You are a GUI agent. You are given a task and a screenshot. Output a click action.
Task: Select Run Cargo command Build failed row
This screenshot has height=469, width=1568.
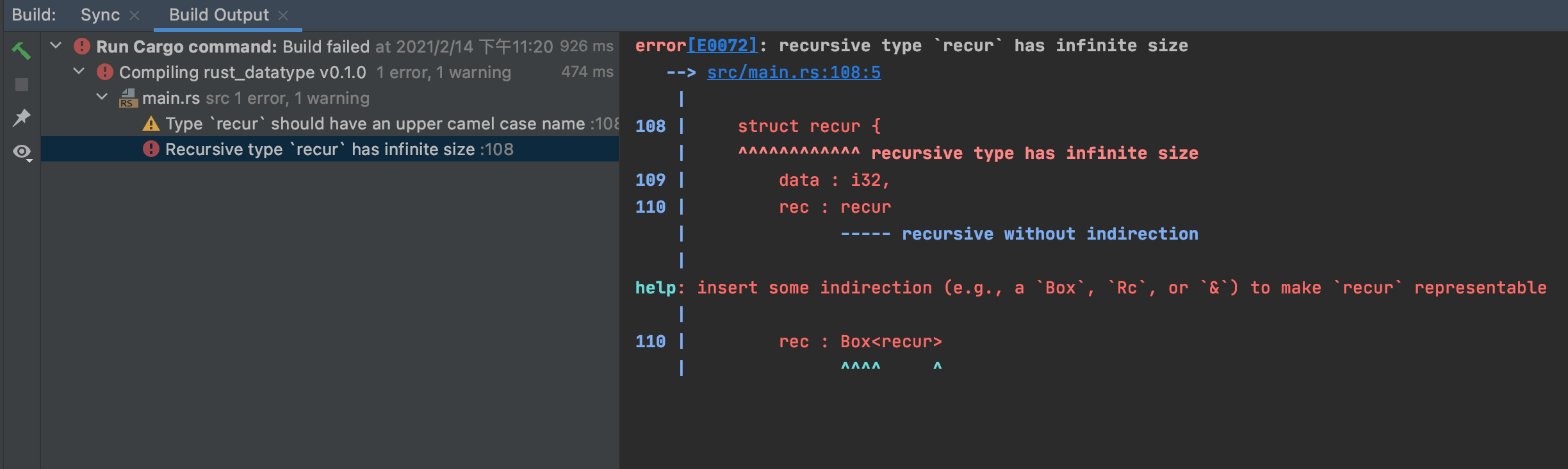pos(330,46)
